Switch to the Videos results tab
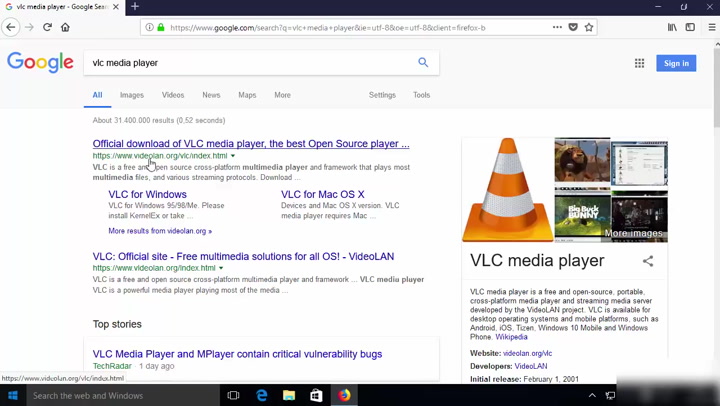 [173, 95]
